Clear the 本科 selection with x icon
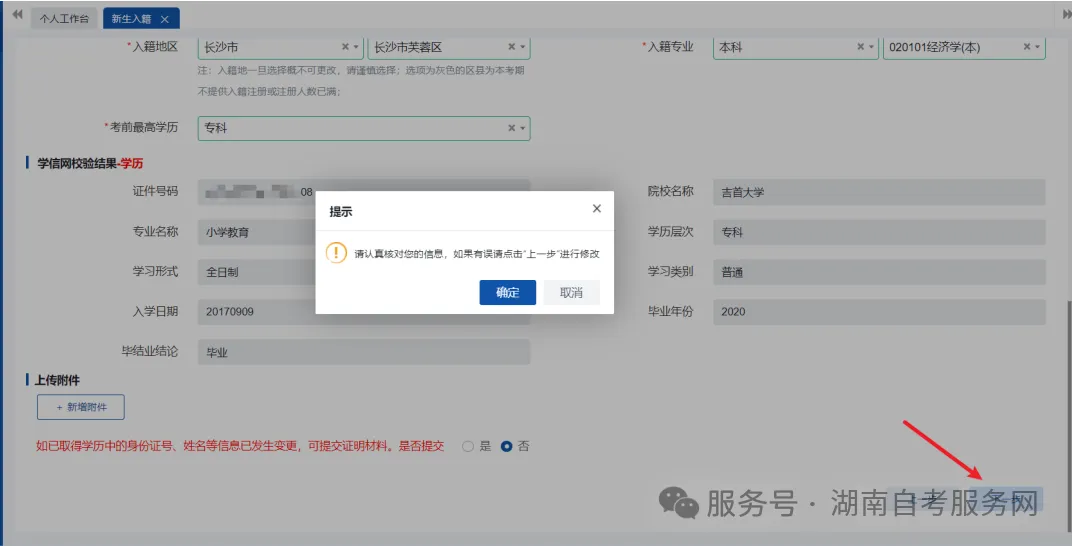Viewport: 1072px width, 546px height. (860, 47)
